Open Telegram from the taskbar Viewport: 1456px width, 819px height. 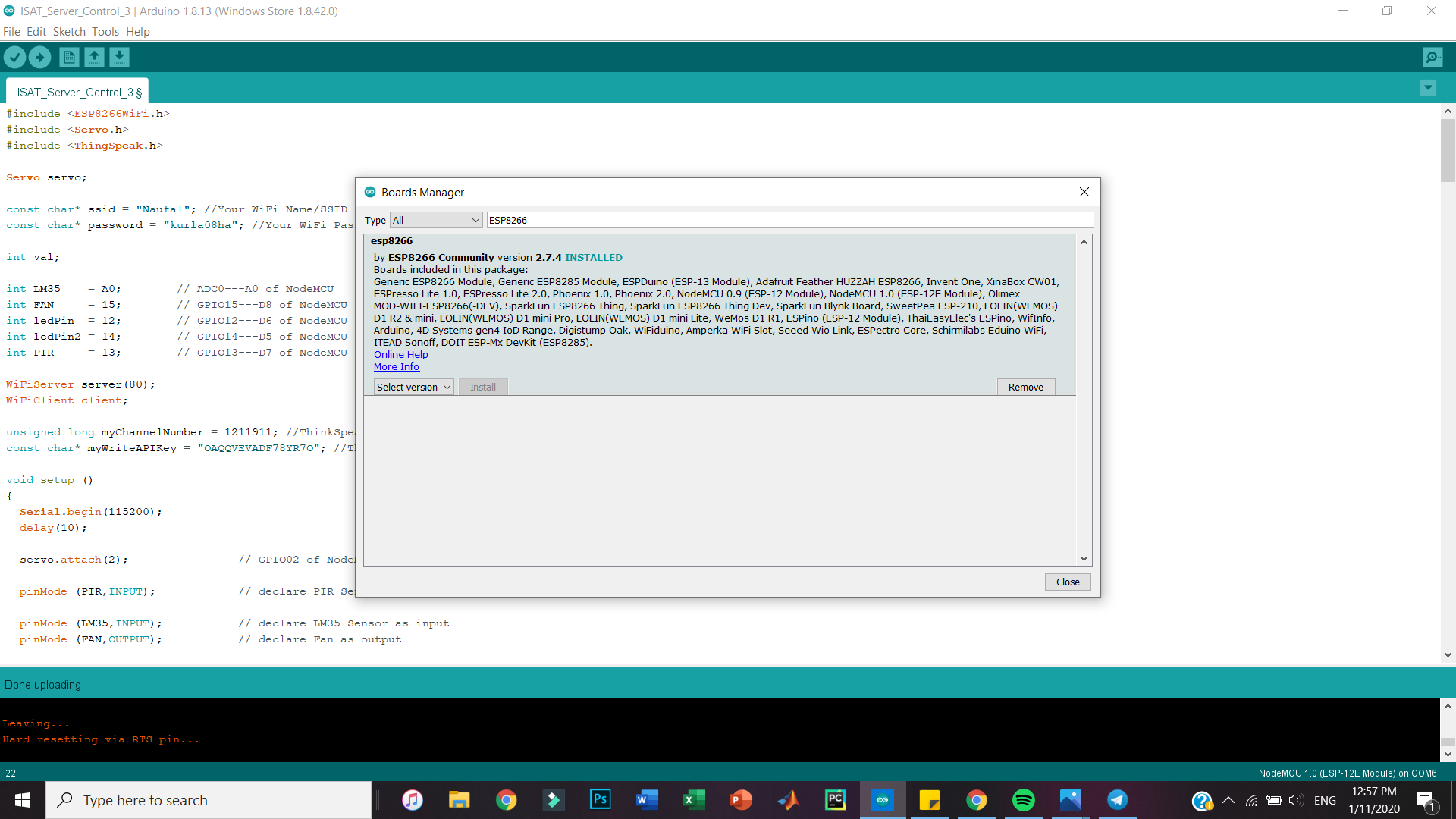[1117, 800]
